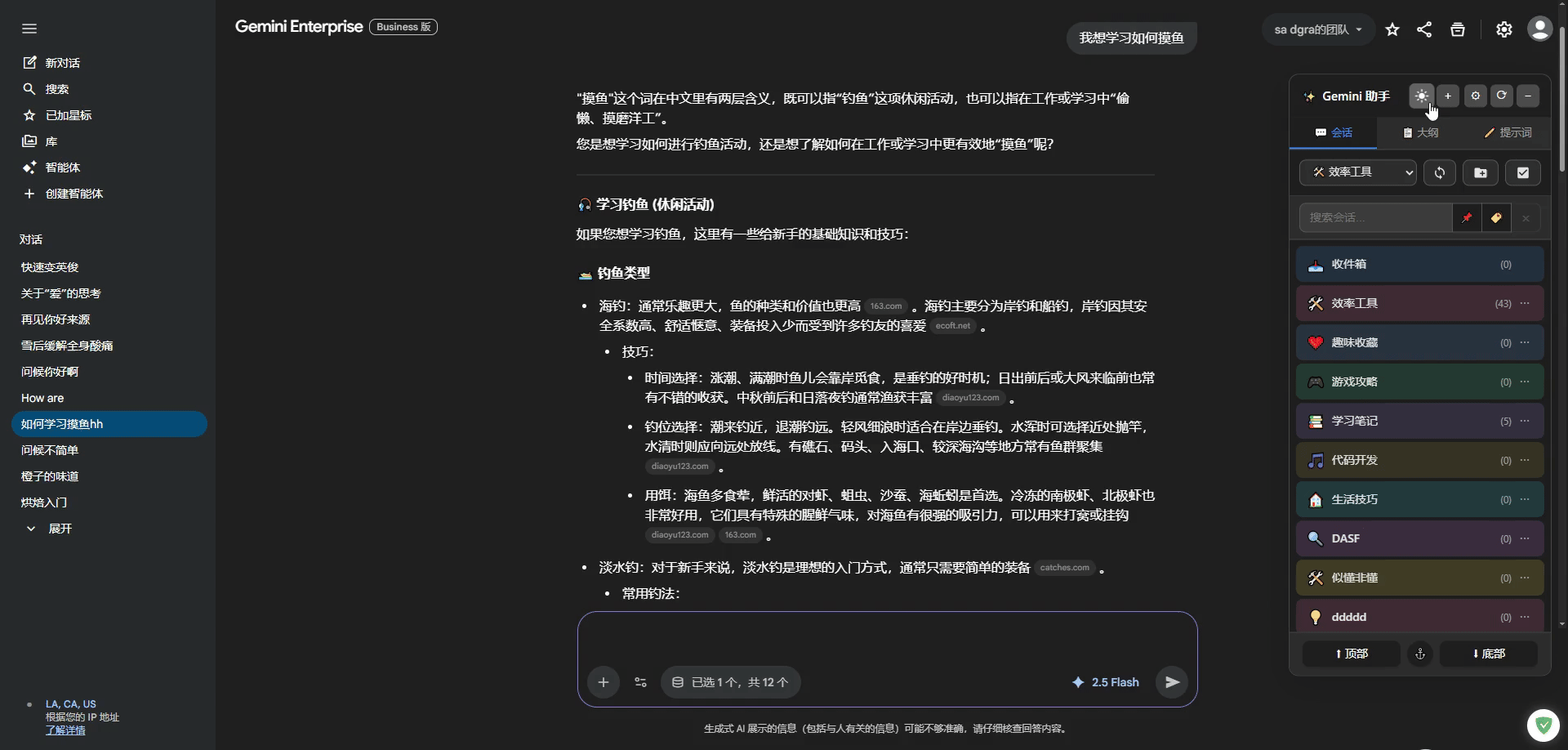1568x750 pixels.
Task: Click into the prompt text area
Action: coord(887,639)
